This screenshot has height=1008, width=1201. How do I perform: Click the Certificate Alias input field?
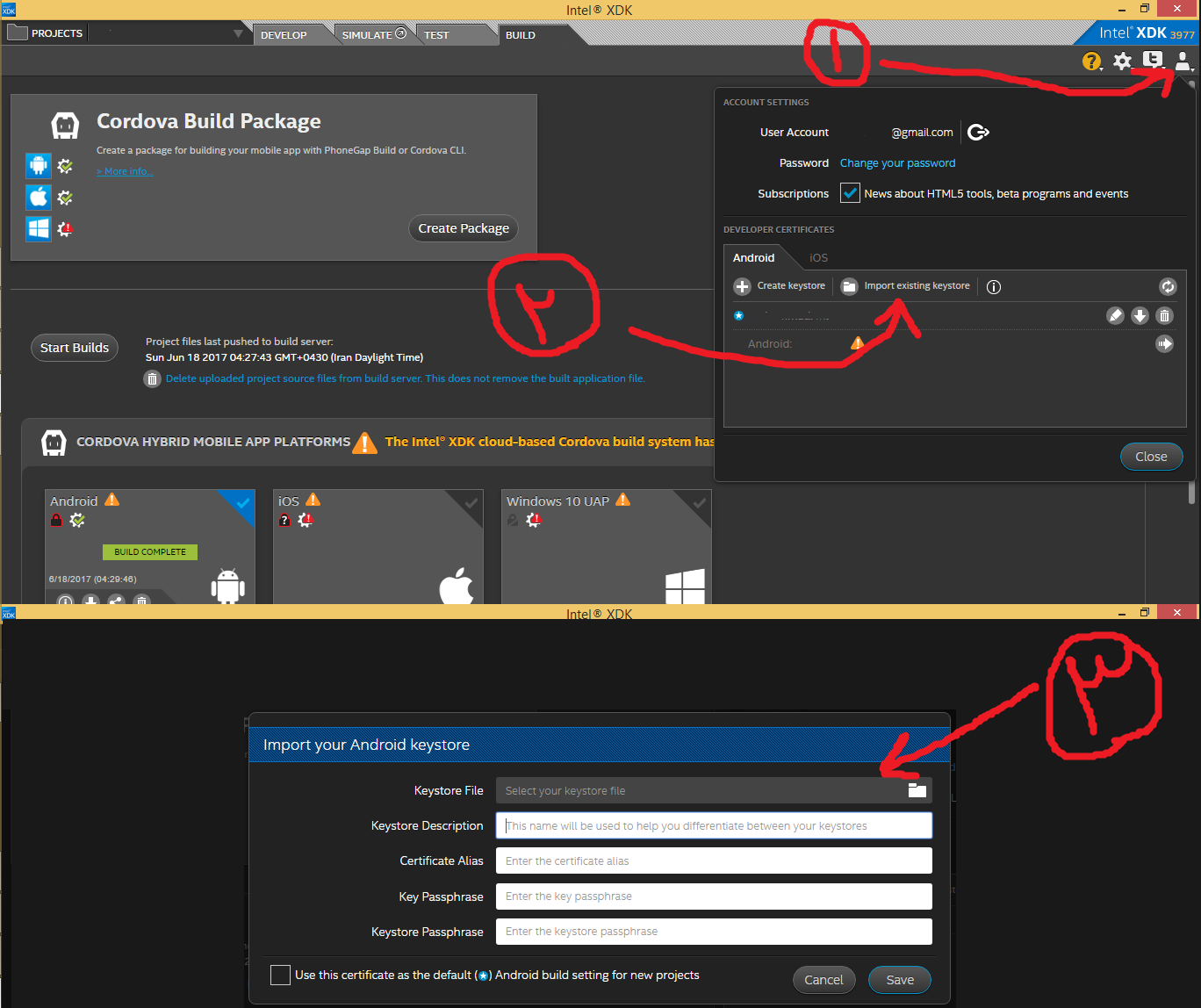click(x=714, y=860)
